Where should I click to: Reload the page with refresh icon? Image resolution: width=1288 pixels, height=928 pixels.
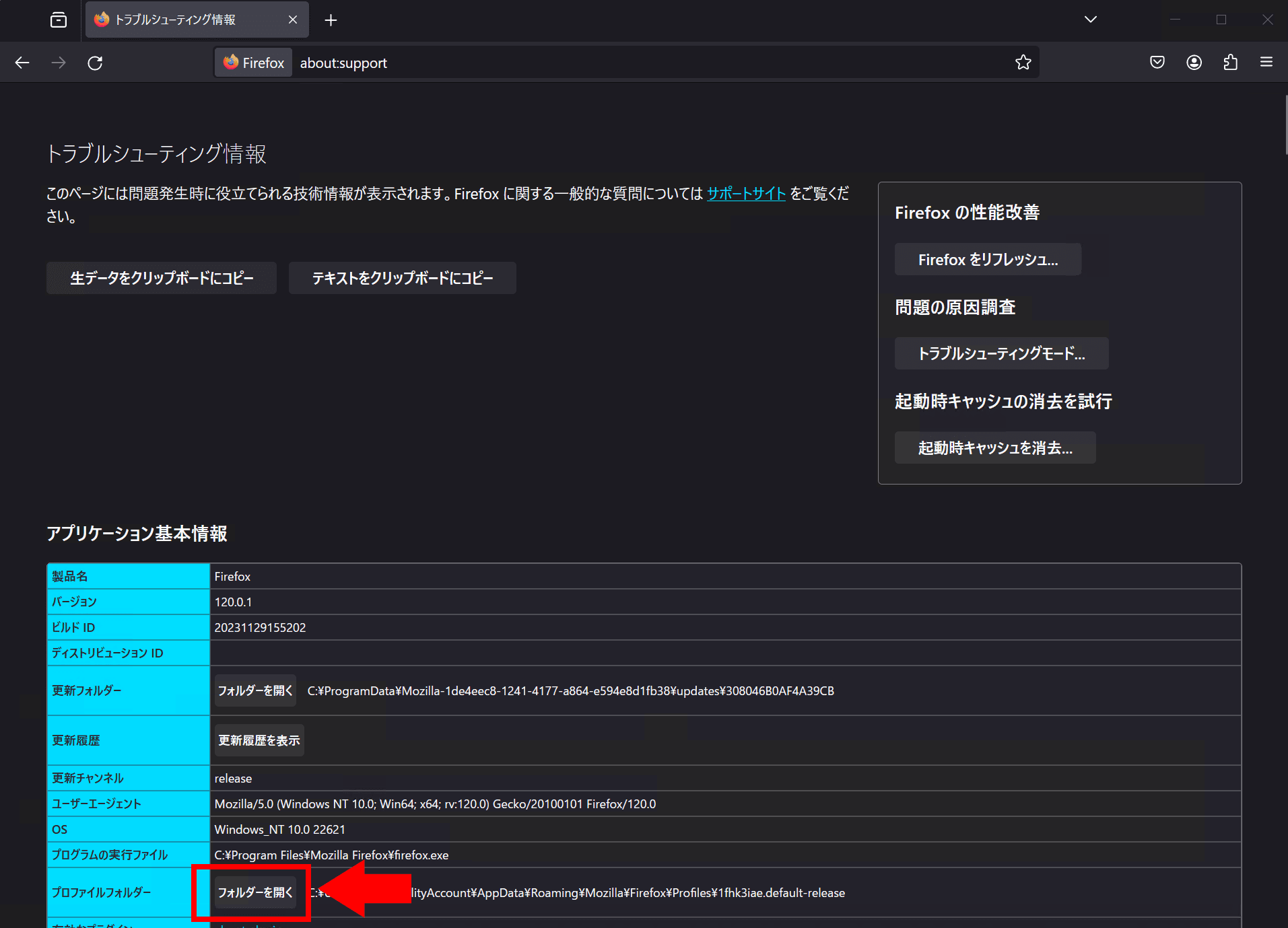[95, 63]
